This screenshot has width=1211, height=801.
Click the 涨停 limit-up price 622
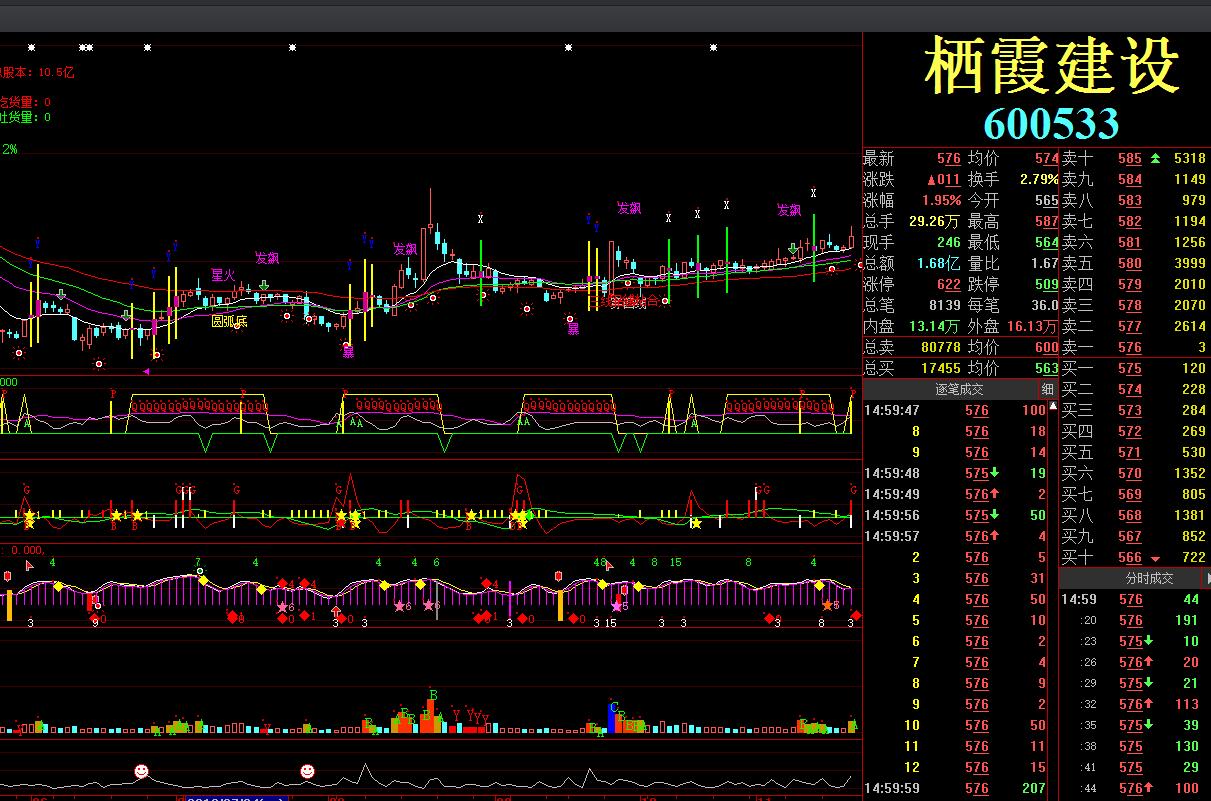tap(949, 284)
